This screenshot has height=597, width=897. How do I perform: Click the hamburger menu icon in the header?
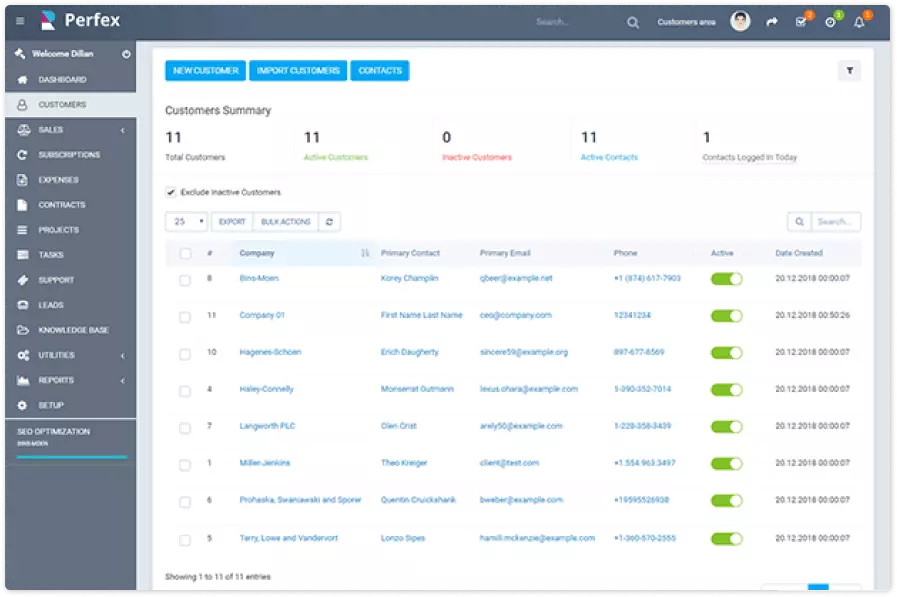tap(20, 21)
